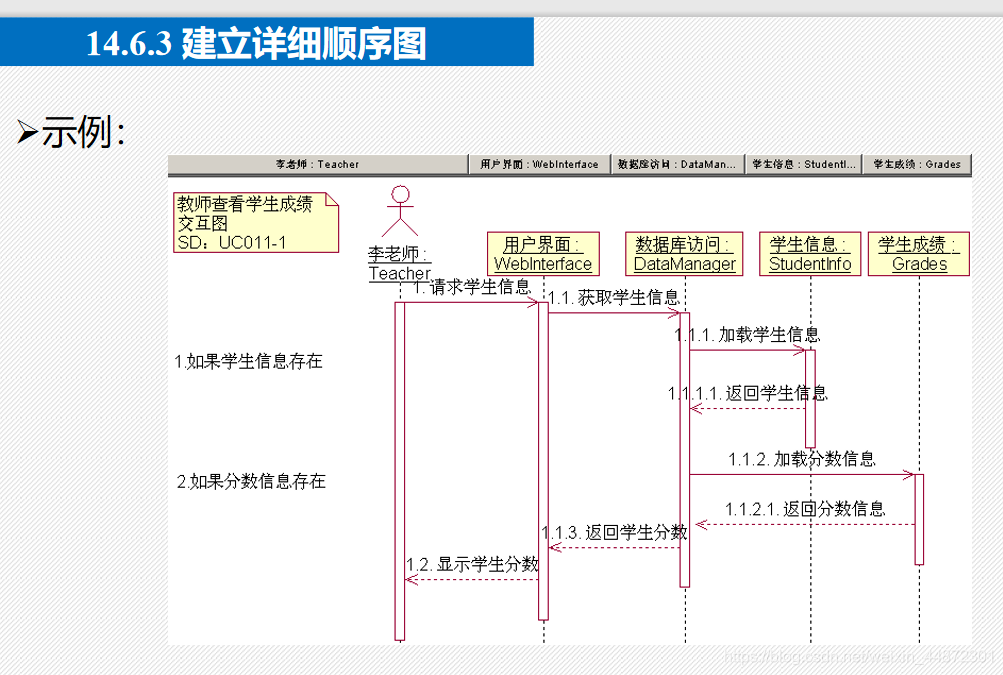Click the 李老师 : Teacher header tab
This screenshot has width=1003, height=675.
point(318,164)
